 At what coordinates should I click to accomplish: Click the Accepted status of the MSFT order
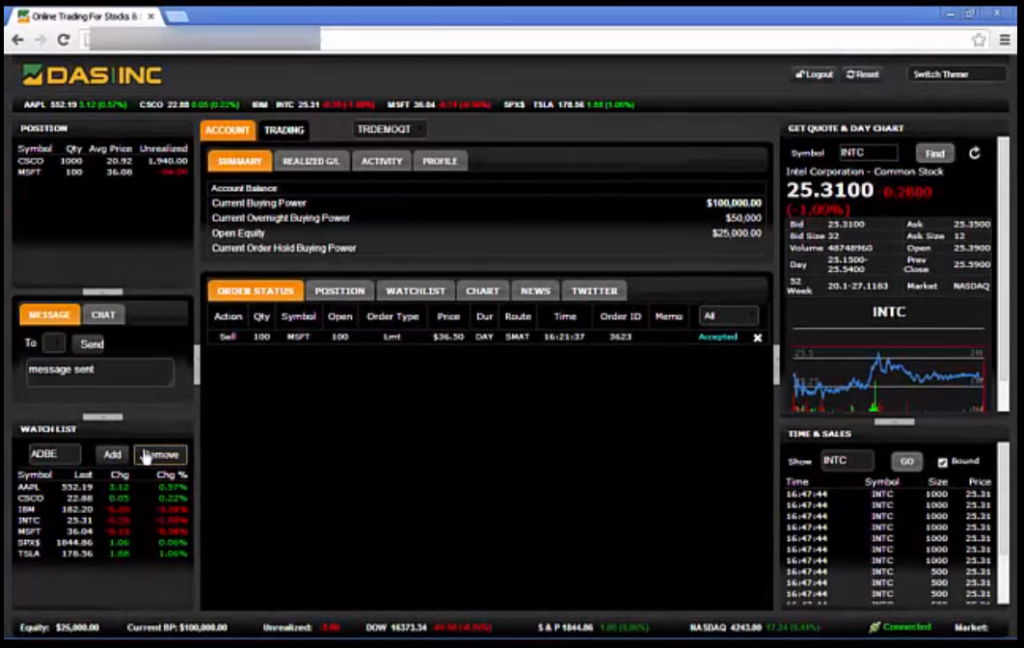point(718,337)
